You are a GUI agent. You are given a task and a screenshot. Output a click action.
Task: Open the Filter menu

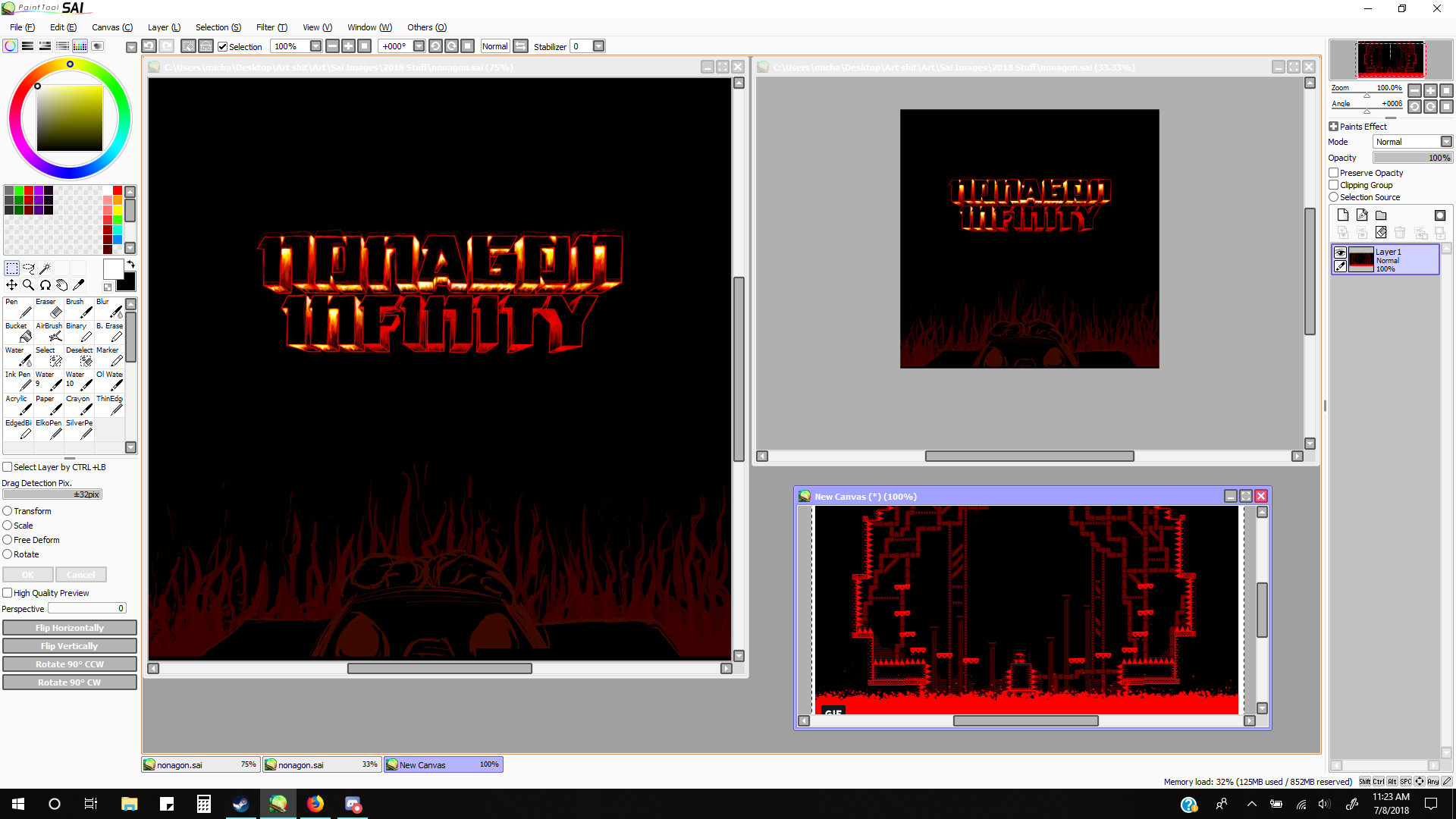pyautogui.click(x=271, y=27)
